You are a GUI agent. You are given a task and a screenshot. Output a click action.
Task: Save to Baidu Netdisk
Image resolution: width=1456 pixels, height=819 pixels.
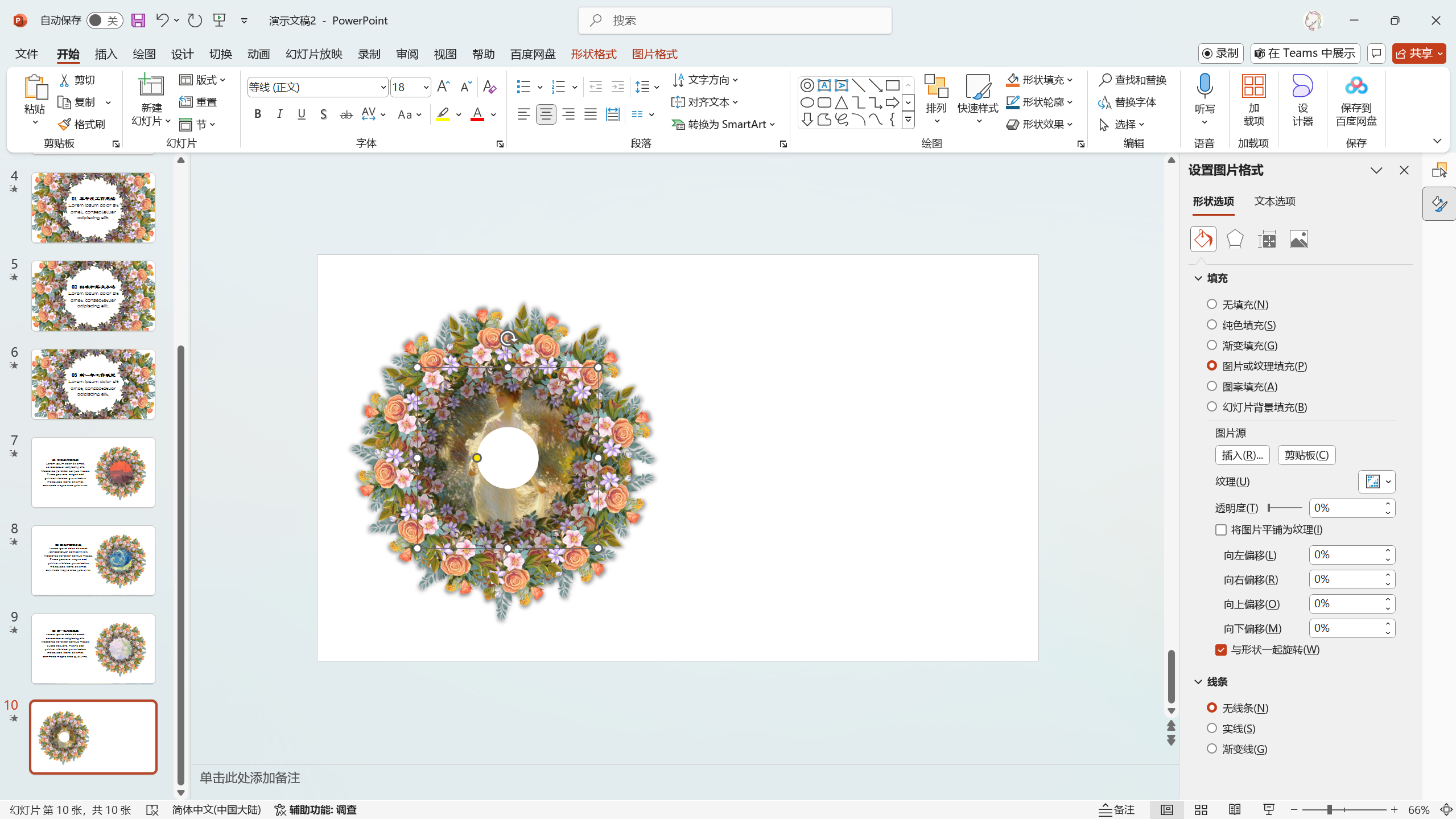click(x=1356, y=100)
